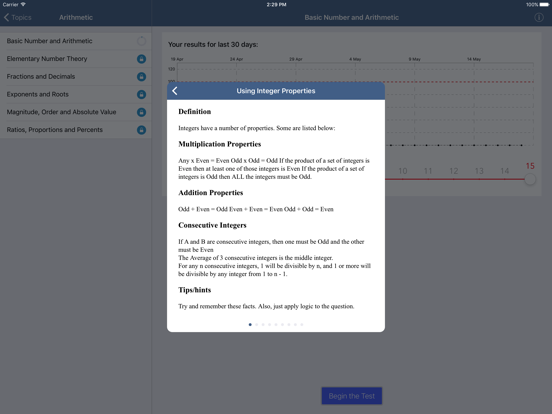552x414 pixels.
Task: Open Ratios, Proportions and Percents topic
Action: tap(76, 130)
